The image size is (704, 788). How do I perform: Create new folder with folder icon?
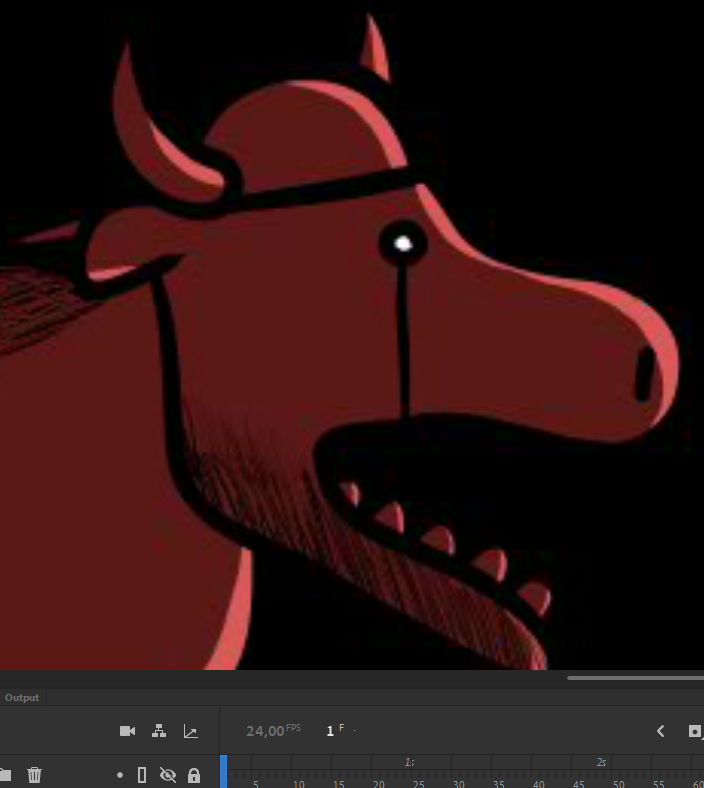point(5,774)
